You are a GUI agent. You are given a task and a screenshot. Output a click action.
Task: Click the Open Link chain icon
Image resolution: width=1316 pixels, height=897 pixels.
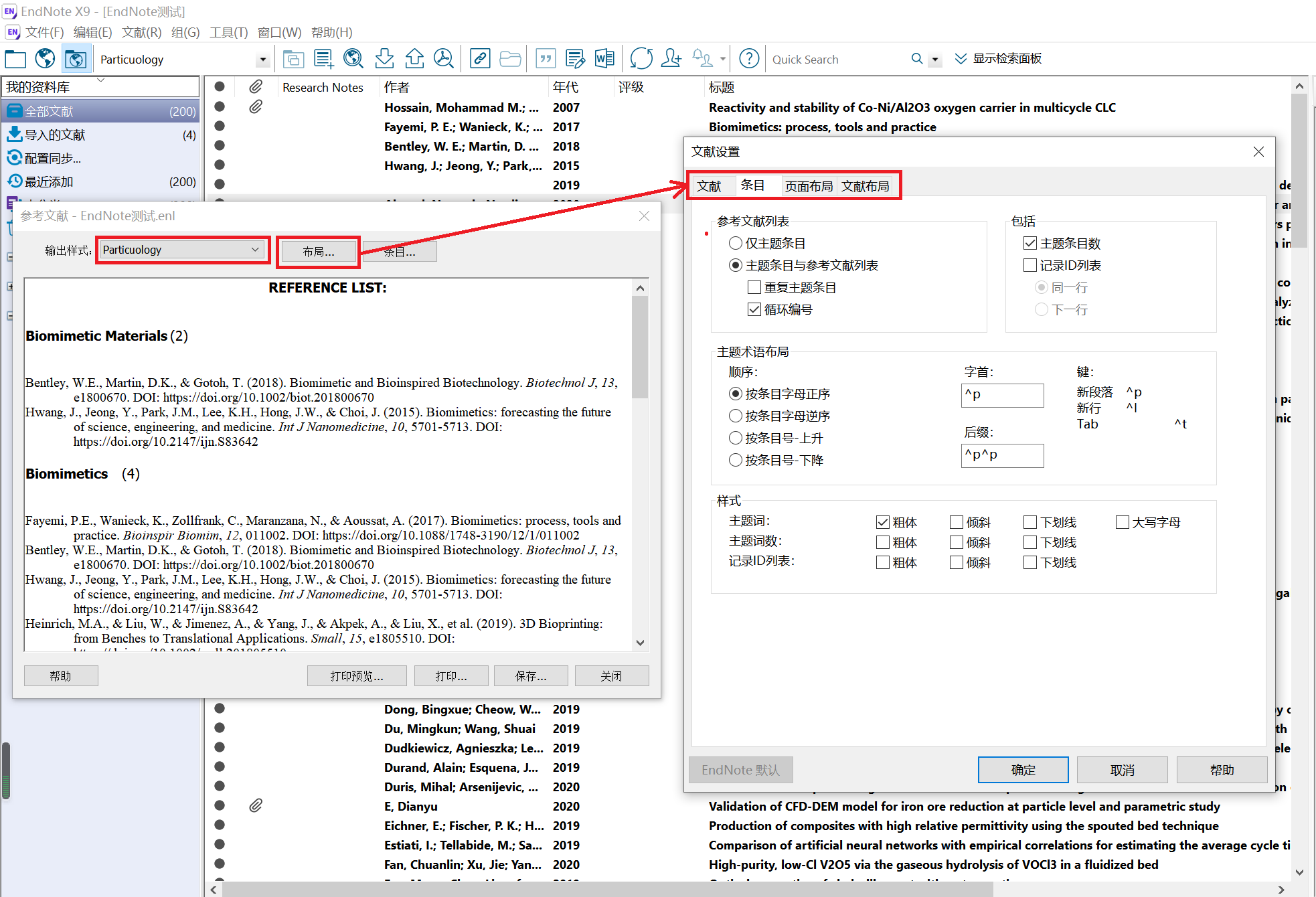[480, 59]
